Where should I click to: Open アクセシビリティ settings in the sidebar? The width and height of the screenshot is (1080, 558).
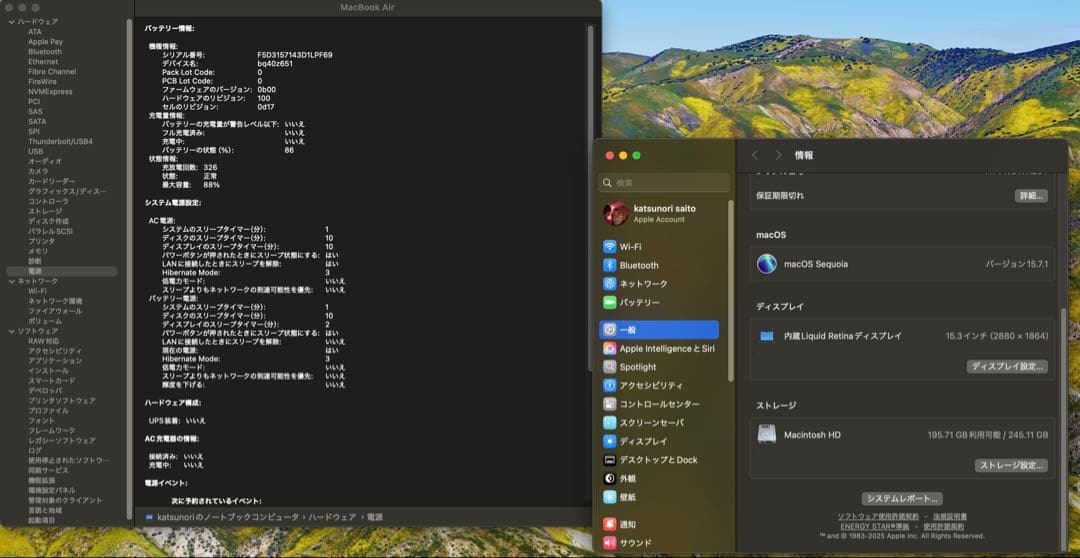[650, 386]
